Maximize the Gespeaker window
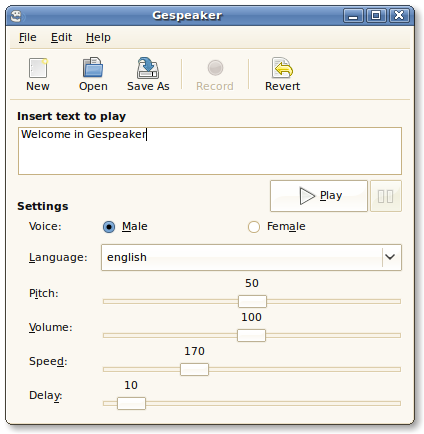This screenshot has width=424, height=434. pos(376,16)
